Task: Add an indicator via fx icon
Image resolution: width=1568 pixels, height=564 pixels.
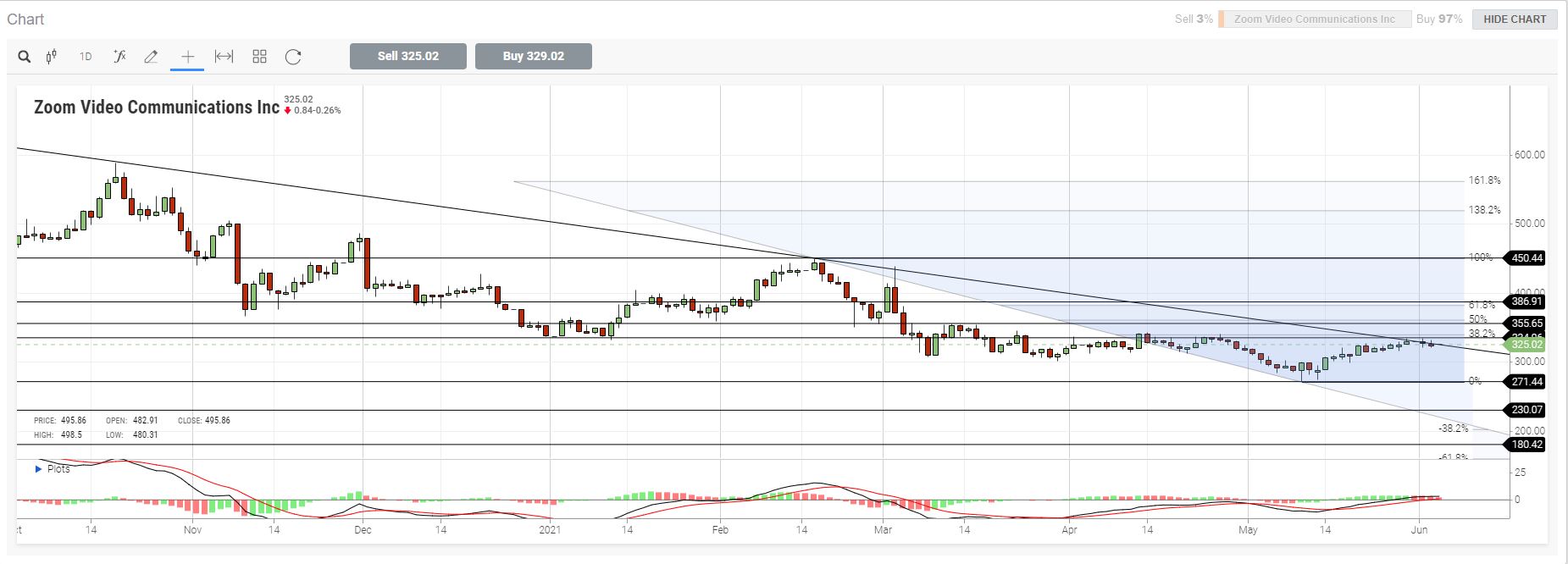Action: [x=119, y=57]
